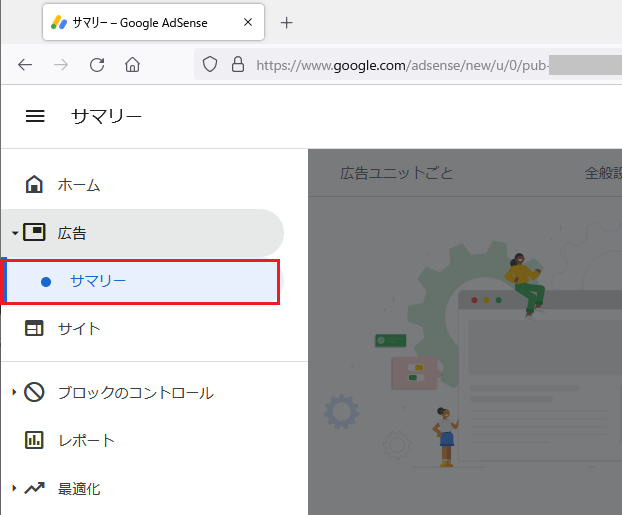Screen dimensions: 622x515
Task: Open the hamburger main menu
Action: [35, 116]
